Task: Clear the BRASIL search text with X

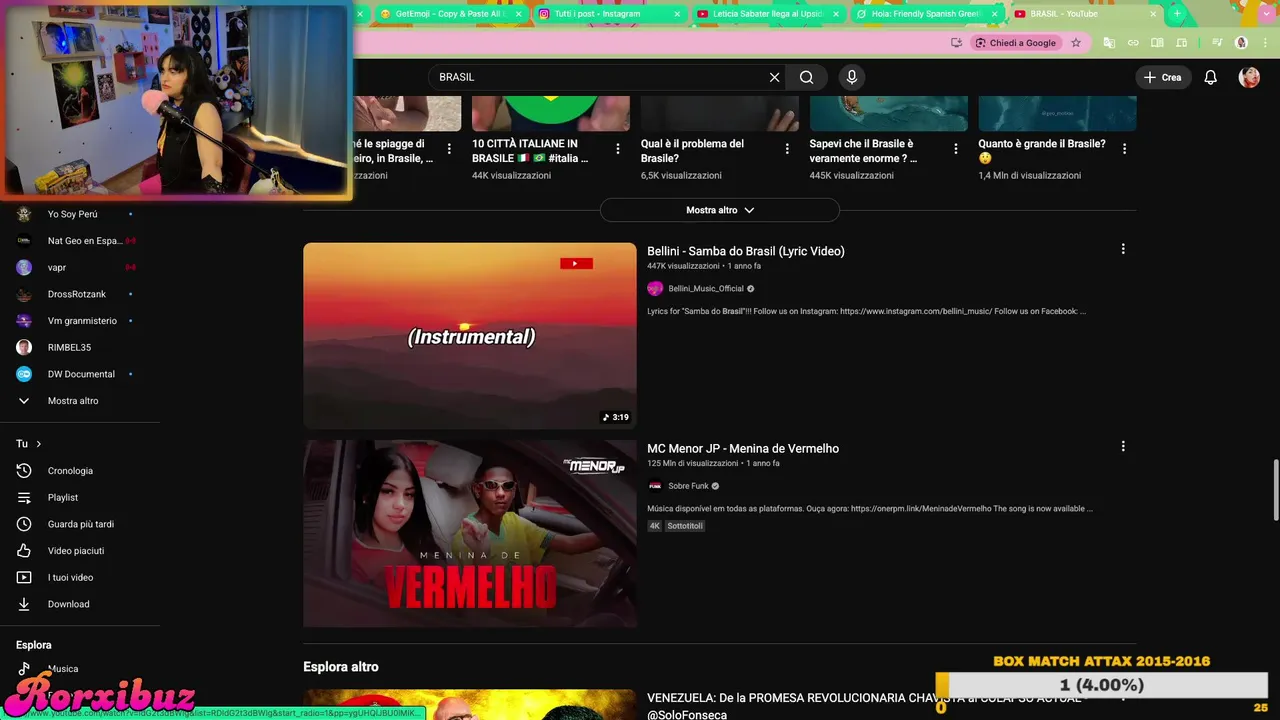Action: 774,77
